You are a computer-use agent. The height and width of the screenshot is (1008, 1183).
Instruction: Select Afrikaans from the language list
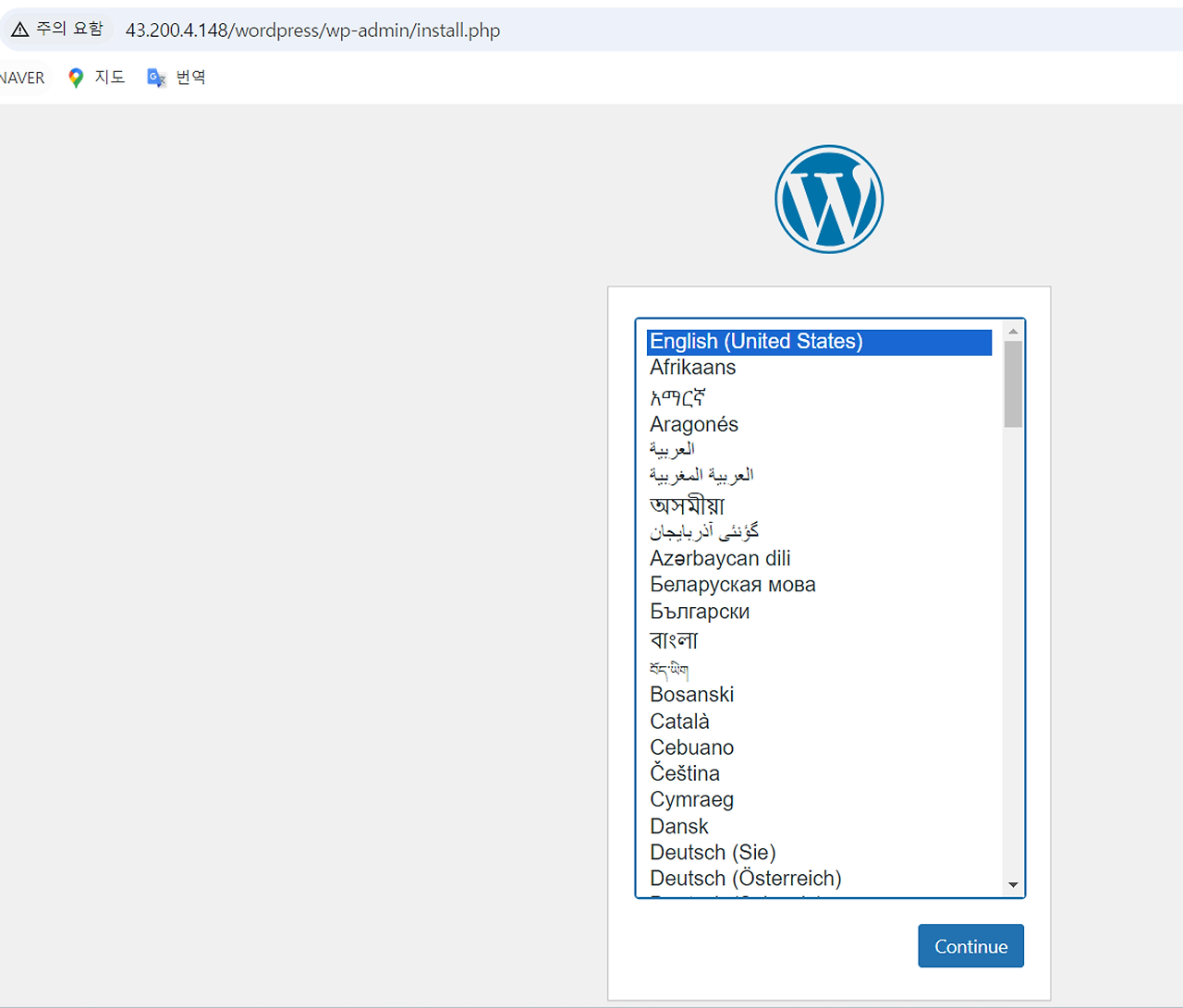pyautogui.click(x=819, y=368)
